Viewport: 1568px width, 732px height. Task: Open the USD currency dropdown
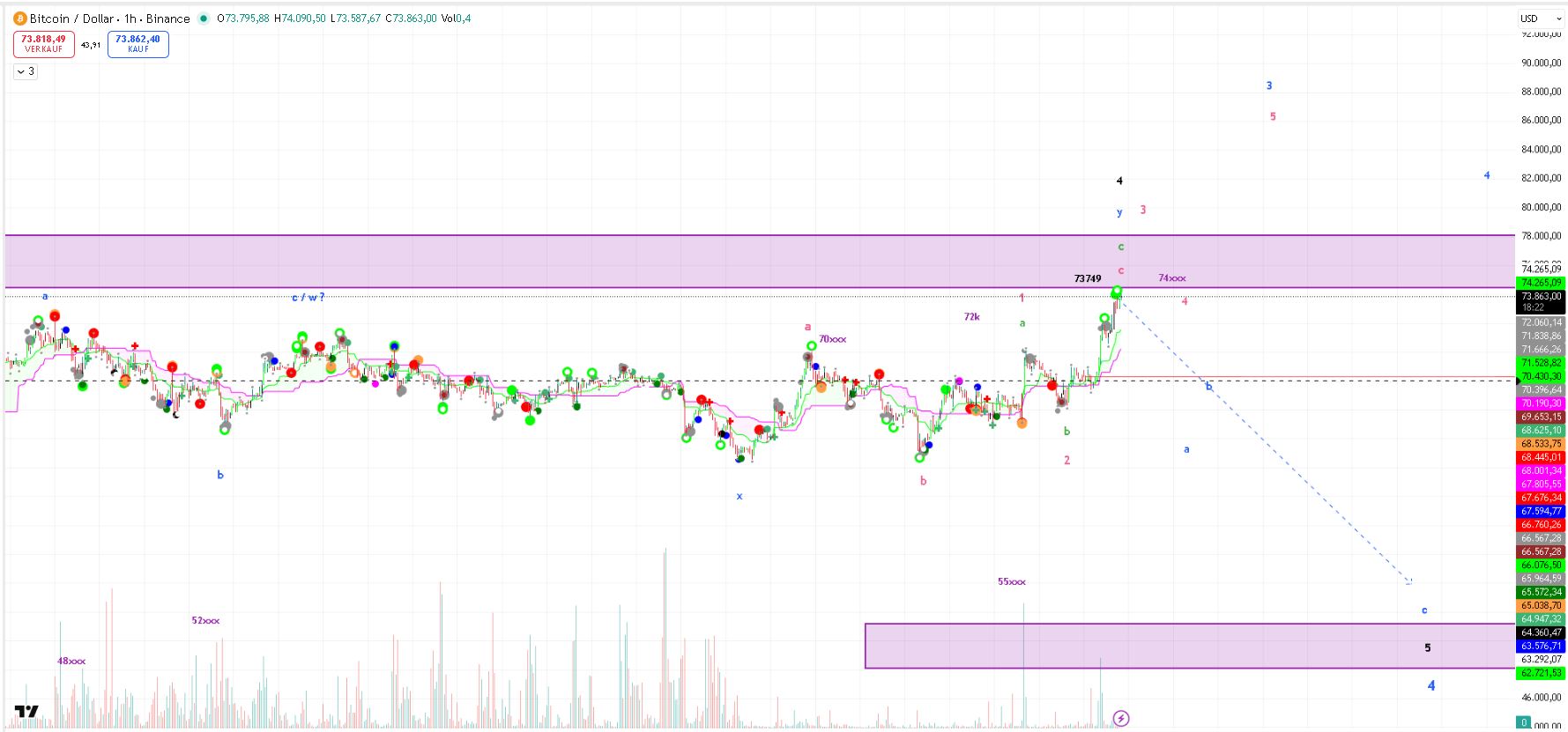[x=1540, y=18]
